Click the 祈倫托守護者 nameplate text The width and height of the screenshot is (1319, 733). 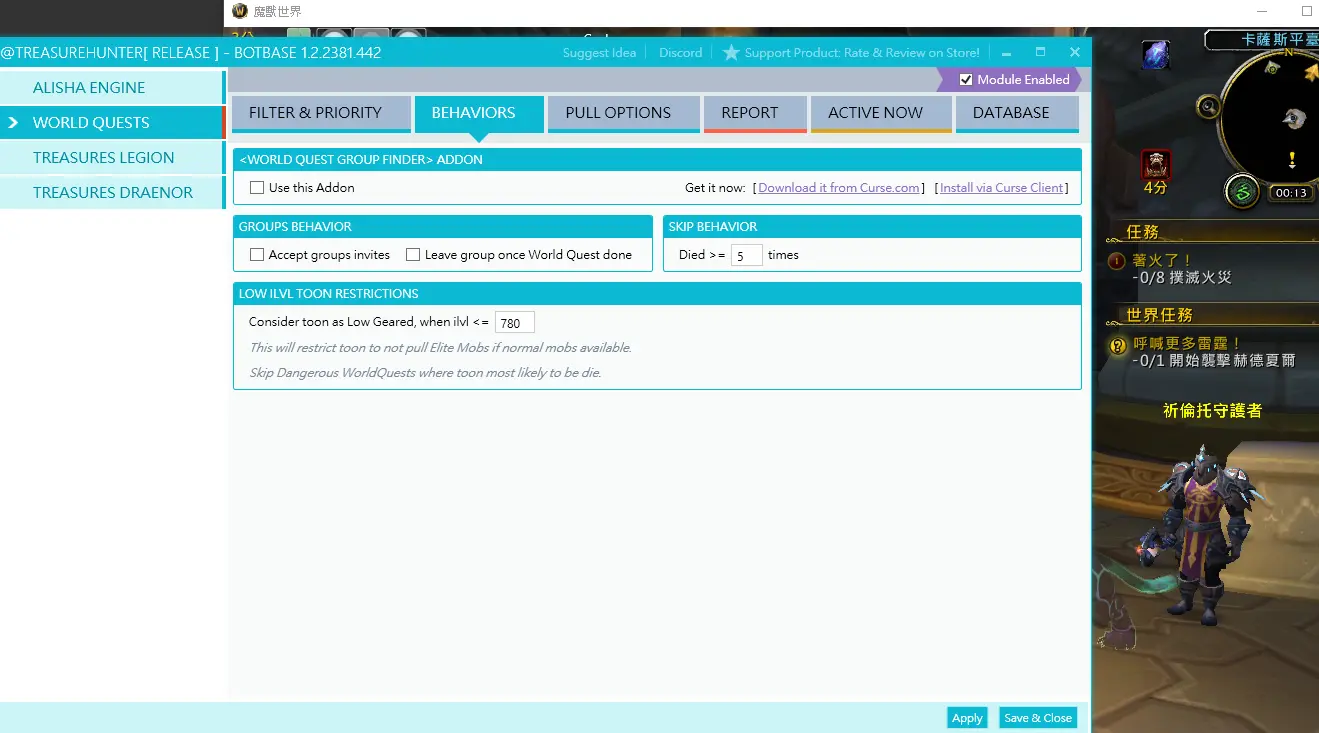[1212, 411]
